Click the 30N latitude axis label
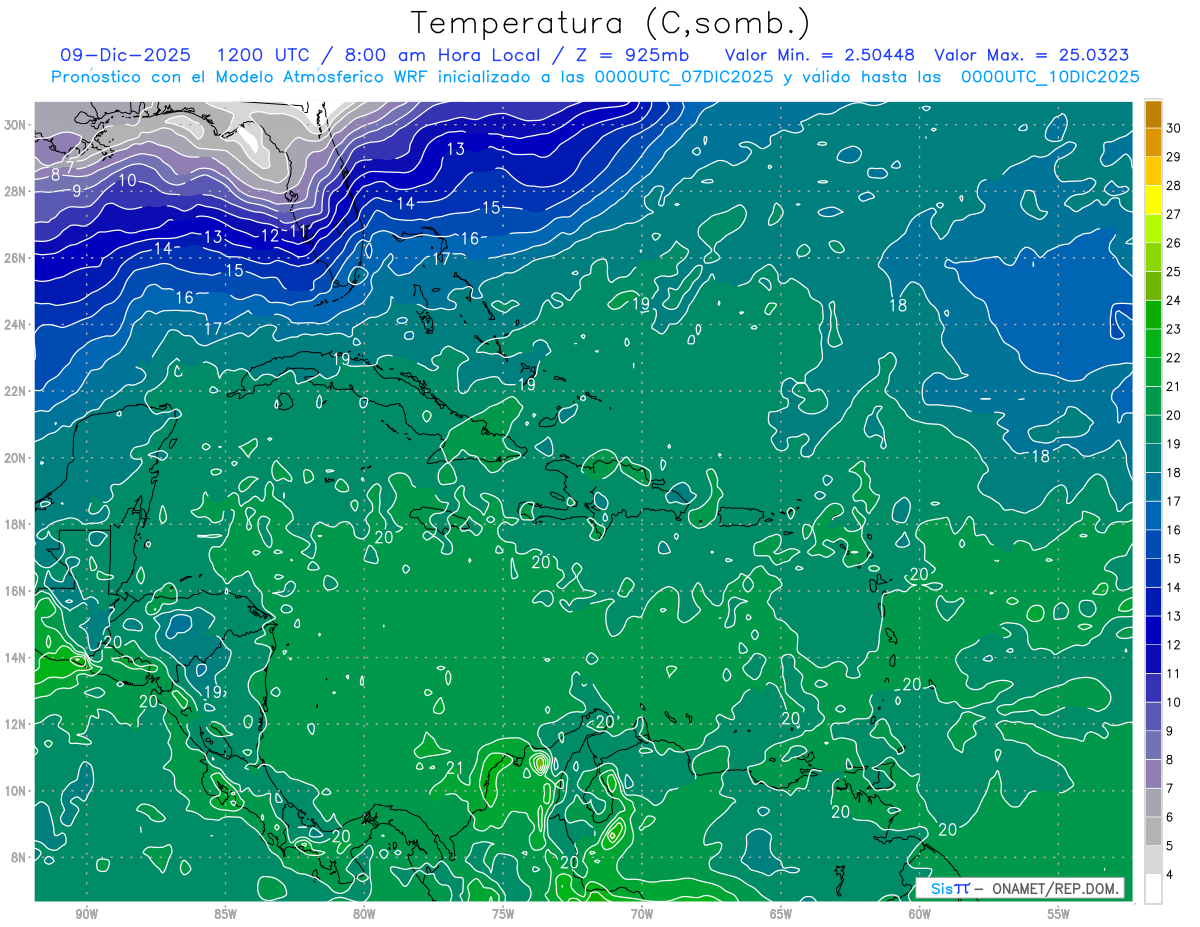Image resolution: width=1200 pixels, height=927 pixels. tap(17, 125)
